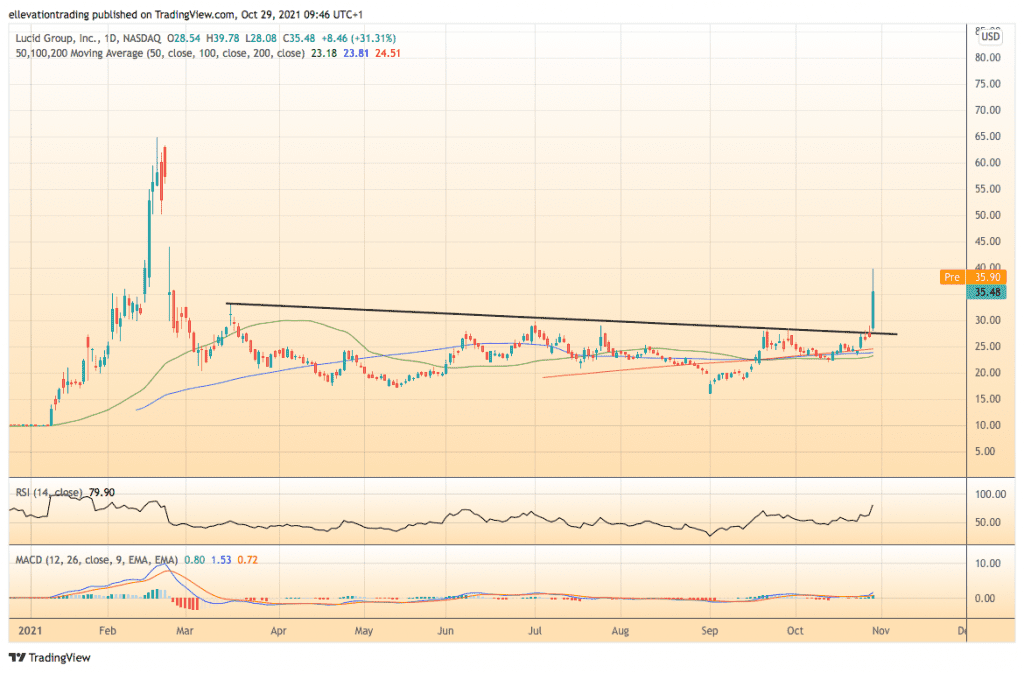Click the 35.90 pre-market price tag

(x=987, y=277)
